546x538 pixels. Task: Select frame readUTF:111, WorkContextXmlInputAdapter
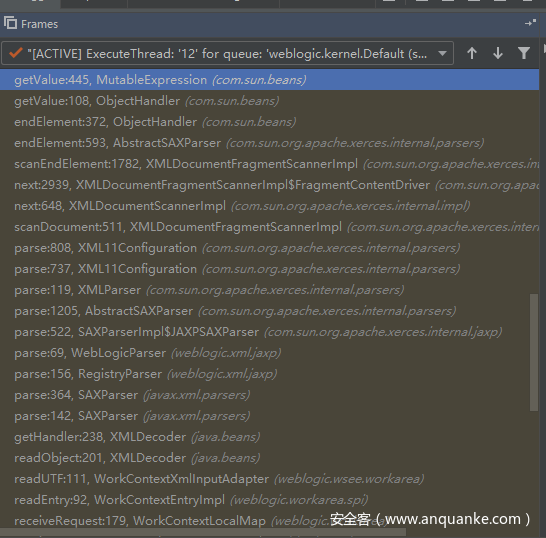270,479
